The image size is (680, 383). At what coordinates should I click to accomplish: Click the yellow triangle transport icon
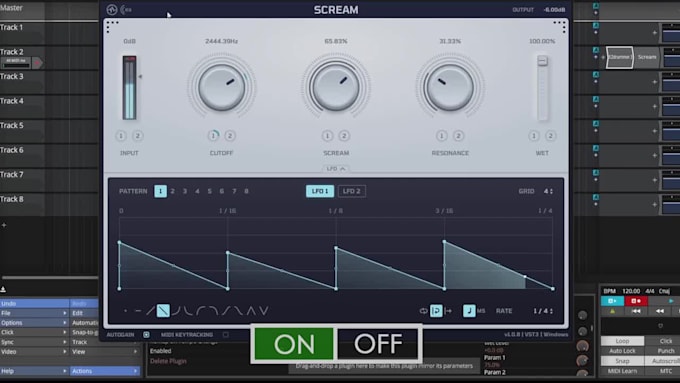click(x=612, y=311)
